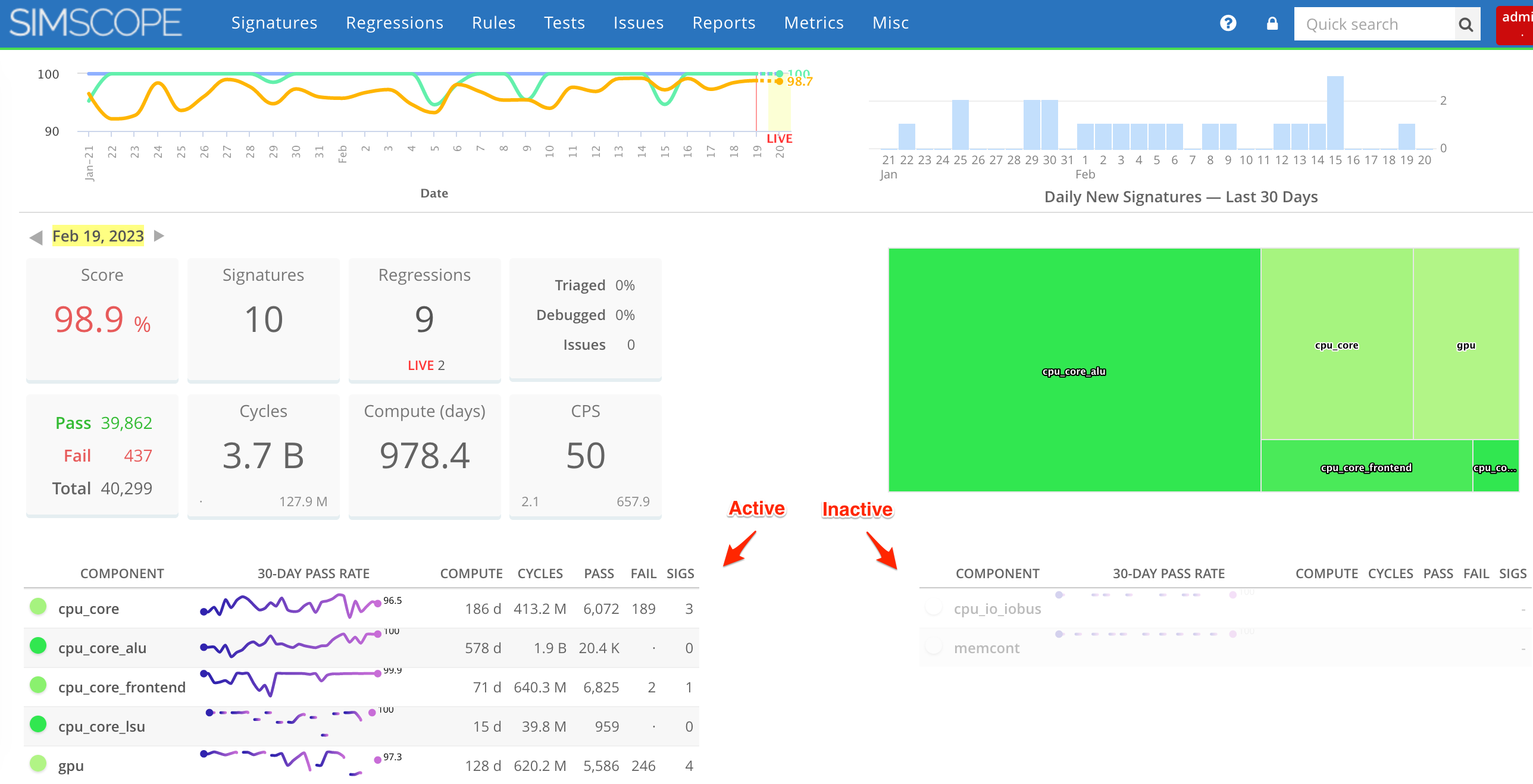Open cpu_core component link
This screenshot has height=784, width=1533.
89,609
